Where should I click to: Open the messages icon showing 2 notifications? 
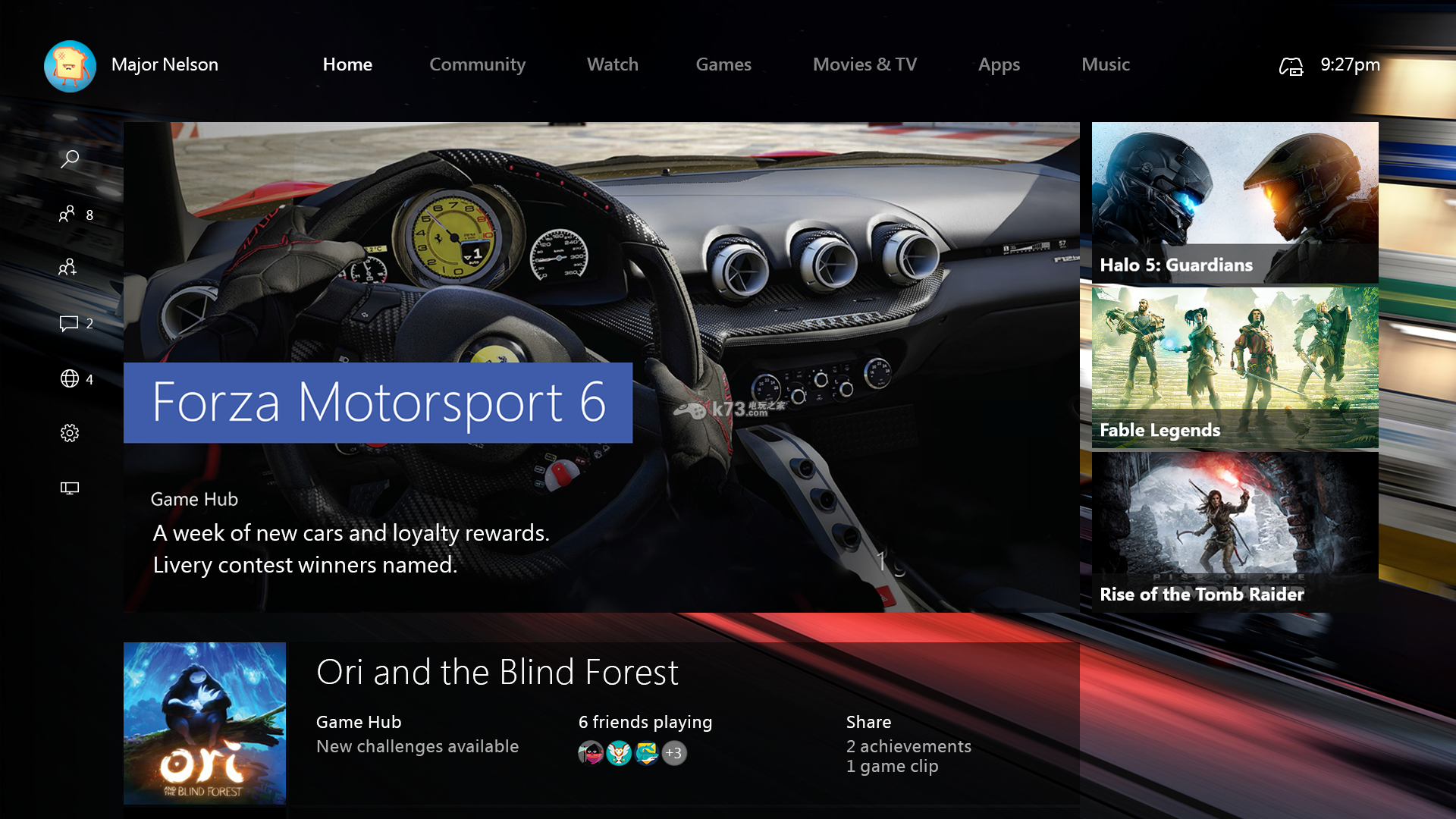(x=69, y=322)
